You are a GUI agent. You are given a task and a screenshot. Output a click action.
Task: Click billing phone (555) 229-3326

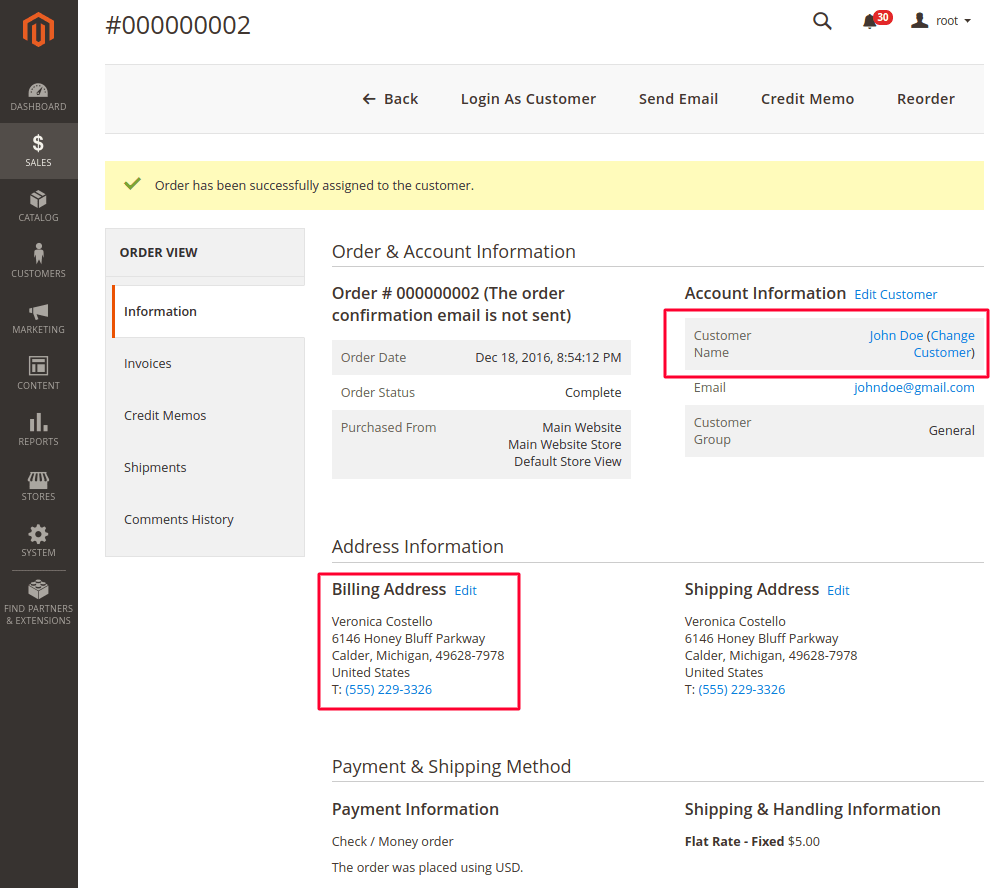point(388,690)
